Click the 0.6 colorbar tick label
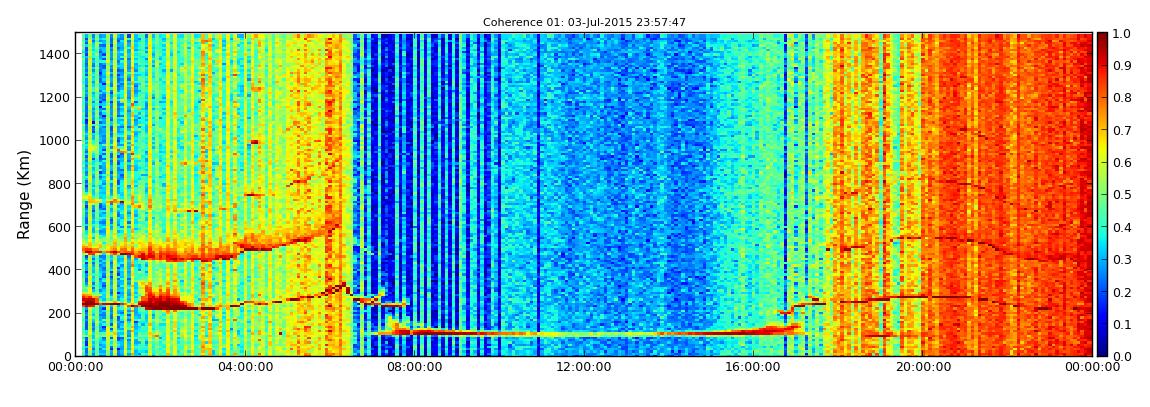This screenshot has height=407, width=1150. coord(1121,163)
